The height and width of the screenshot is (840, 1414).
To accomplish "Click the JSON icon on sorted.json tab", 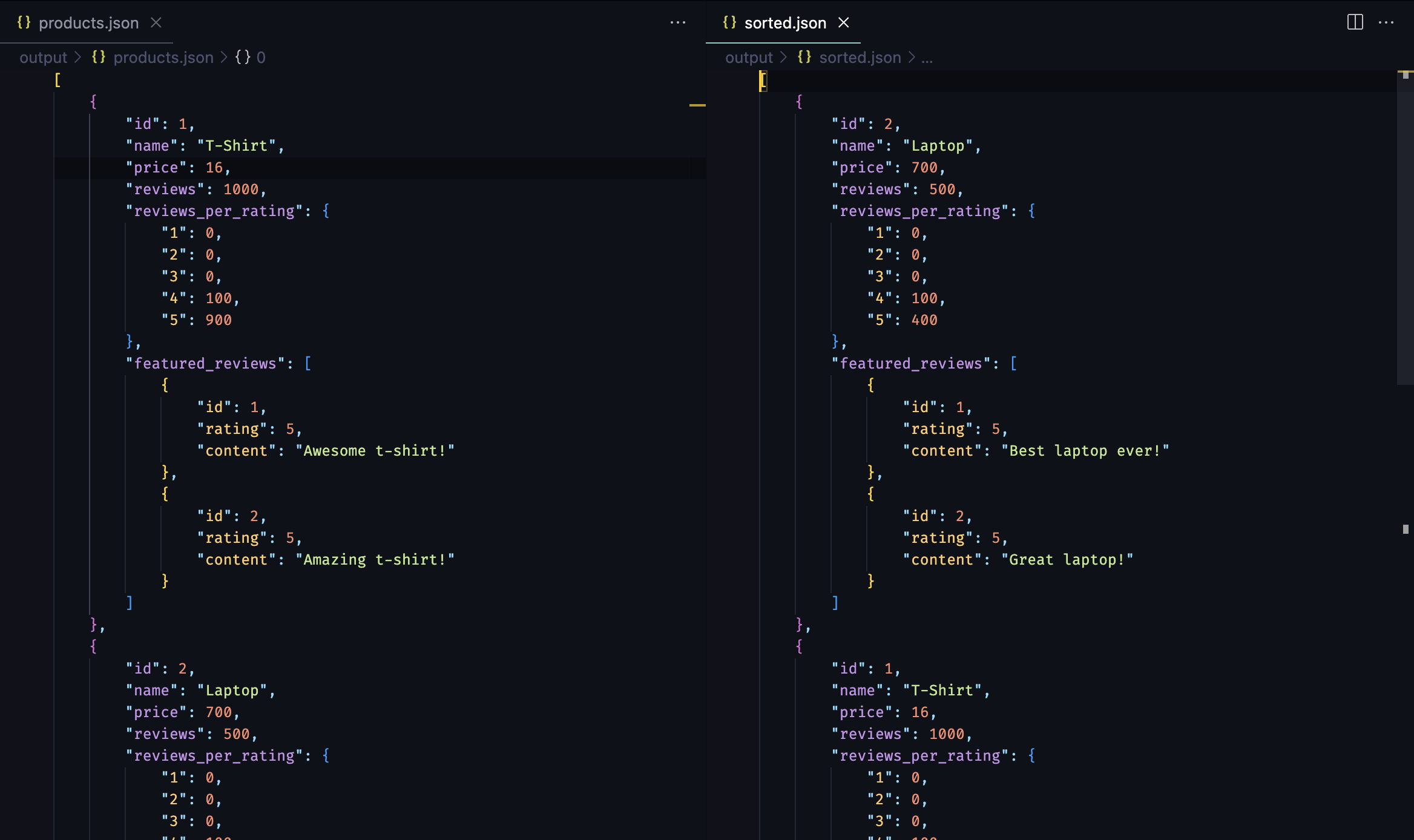I will pyautogui.click(x=729, y=22).
